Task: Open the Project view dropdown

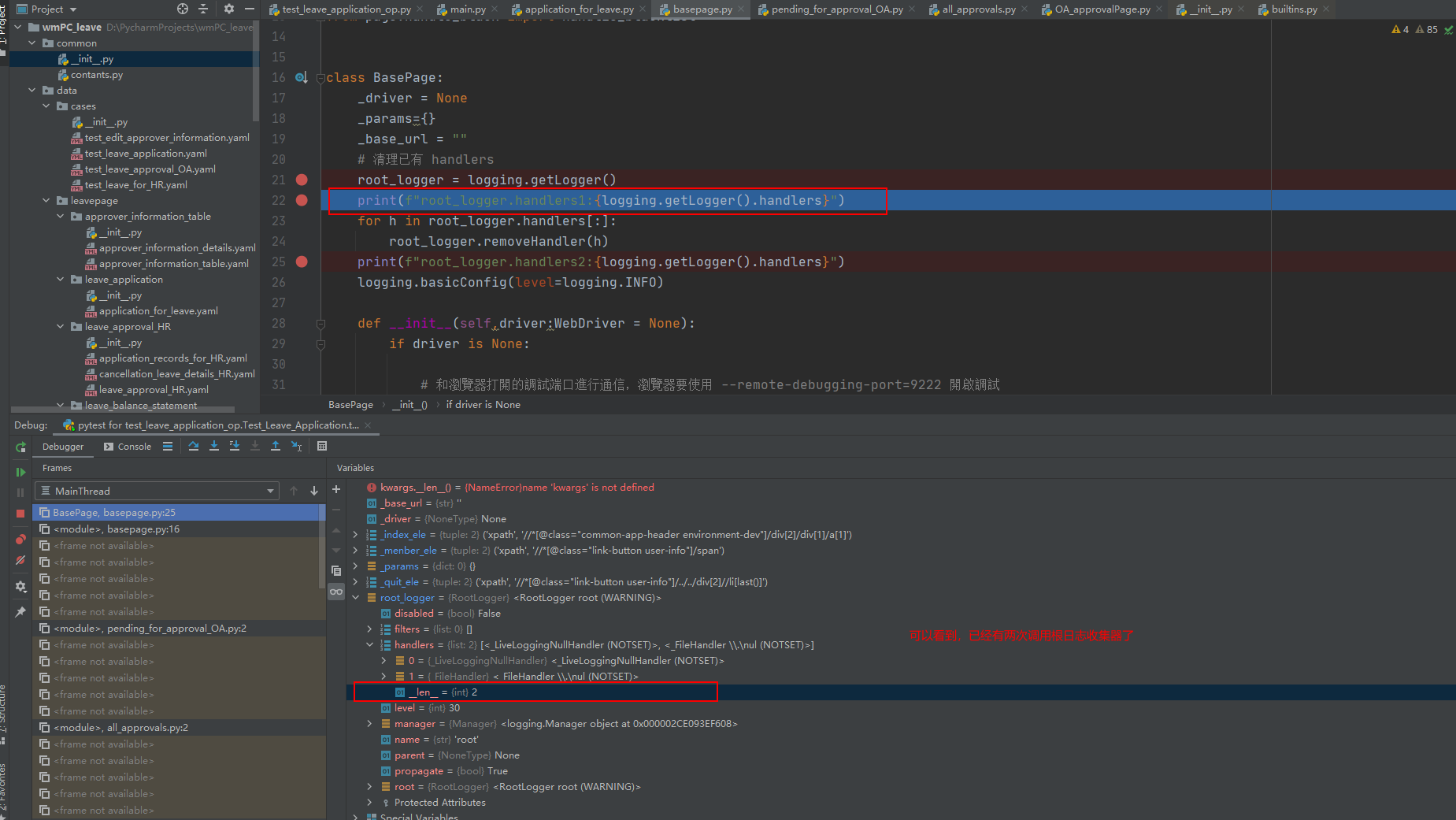Action: pos(46,9)
